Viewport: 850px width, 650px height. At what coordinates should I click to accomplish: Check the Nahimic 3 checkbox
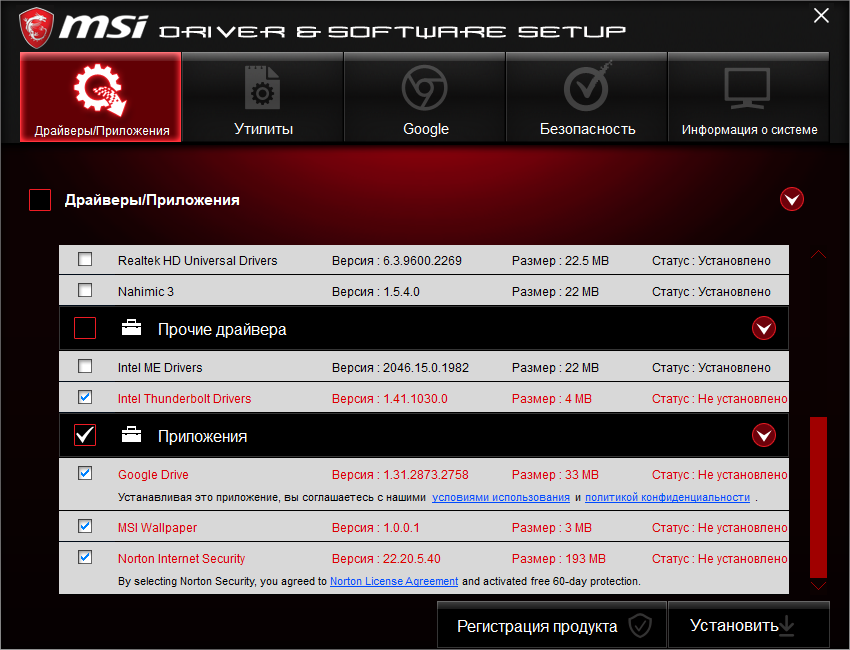coord(85,290)
